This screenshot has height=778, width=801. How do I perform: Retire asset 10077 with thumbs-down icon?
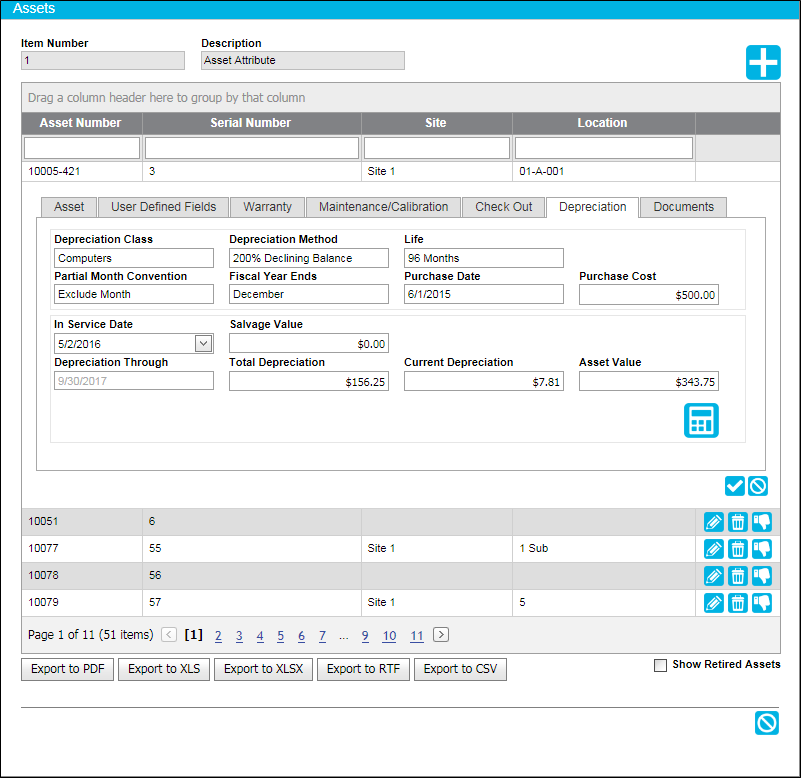click(x=762, y=549)
